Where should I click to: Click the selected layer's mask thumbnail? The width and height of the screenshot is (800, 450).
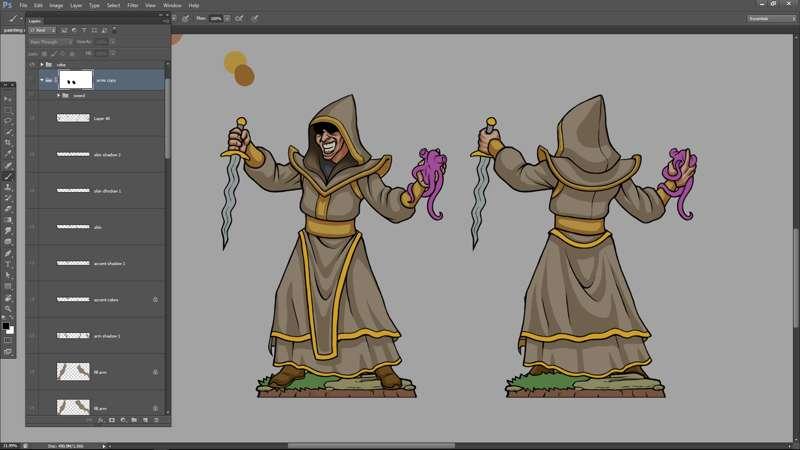[76, 80]
